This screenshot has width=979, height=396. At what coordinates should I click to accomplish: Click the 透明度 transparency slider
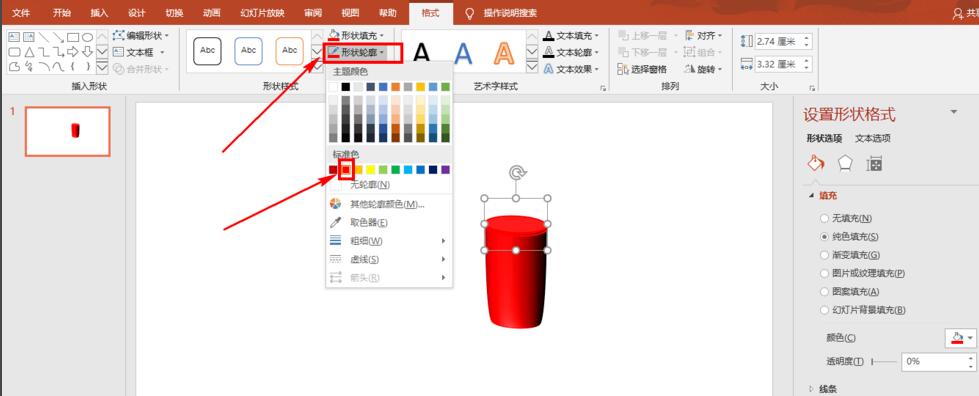click(x=883, y=362)
